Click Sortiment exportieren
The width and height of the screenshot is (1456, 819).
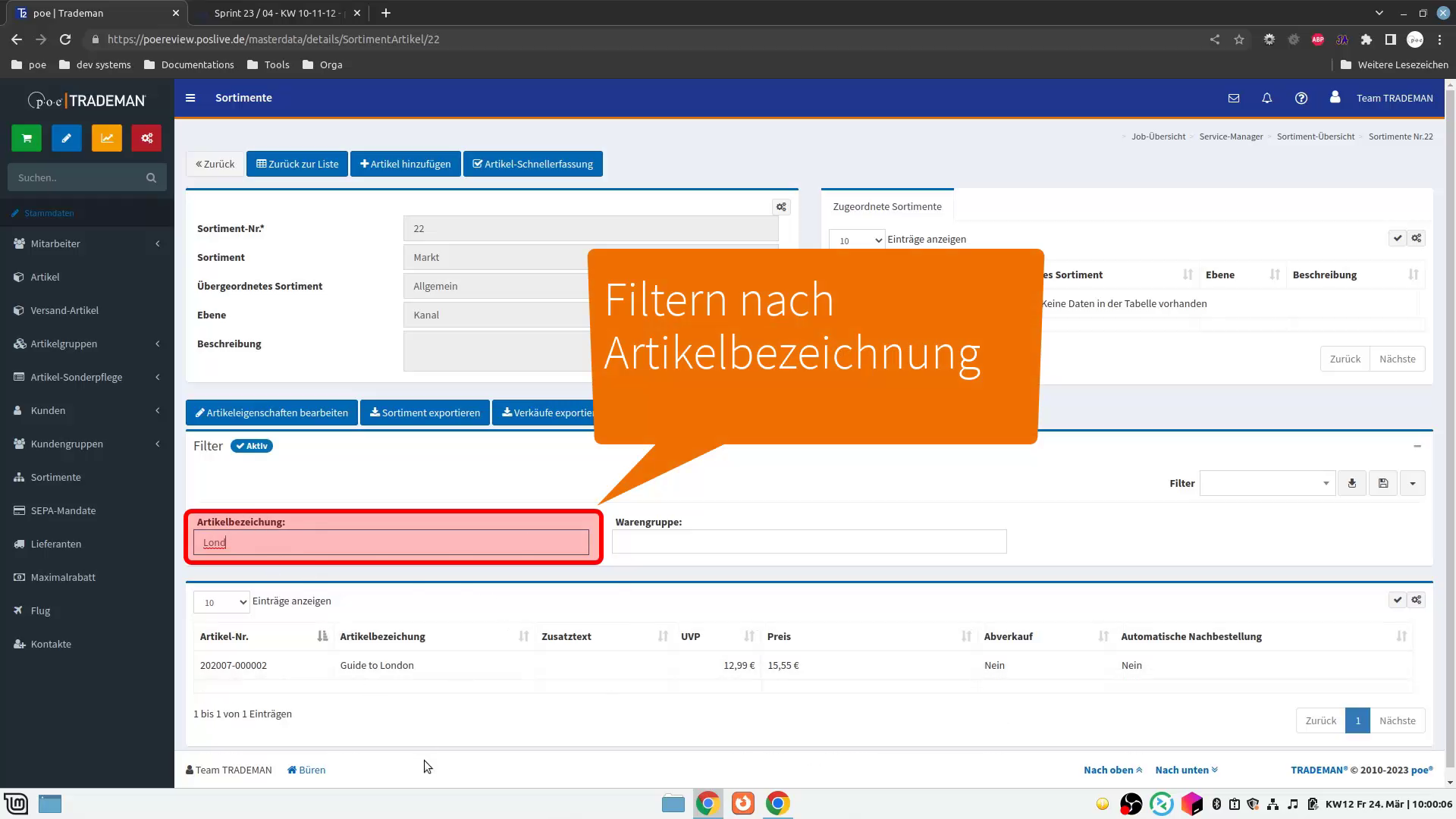pyautogui.click(x=425, y=413)
